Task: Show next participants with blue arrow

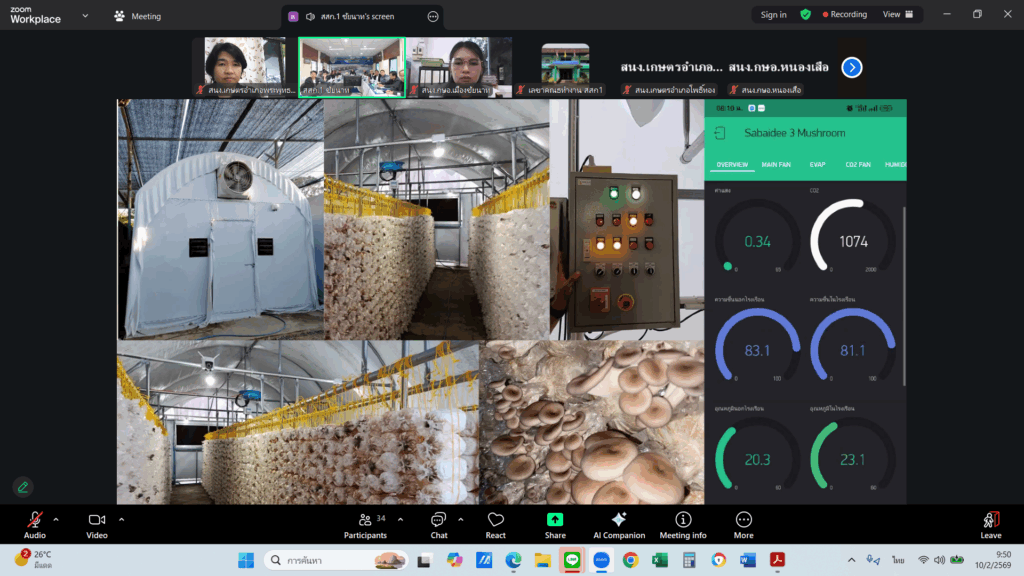Action: click(852, 67)
